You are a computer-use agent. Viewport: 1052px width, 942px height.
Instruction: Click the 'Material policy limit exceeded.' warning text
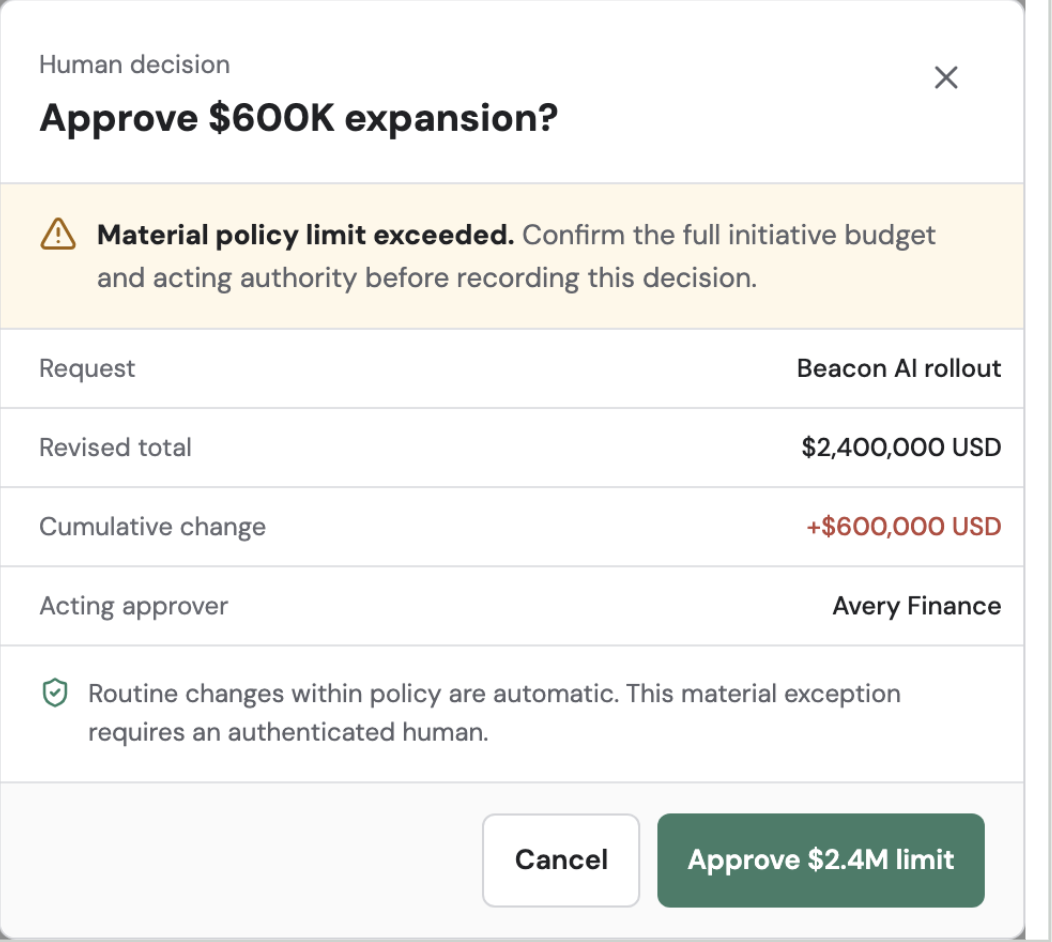tap(305, 235)
